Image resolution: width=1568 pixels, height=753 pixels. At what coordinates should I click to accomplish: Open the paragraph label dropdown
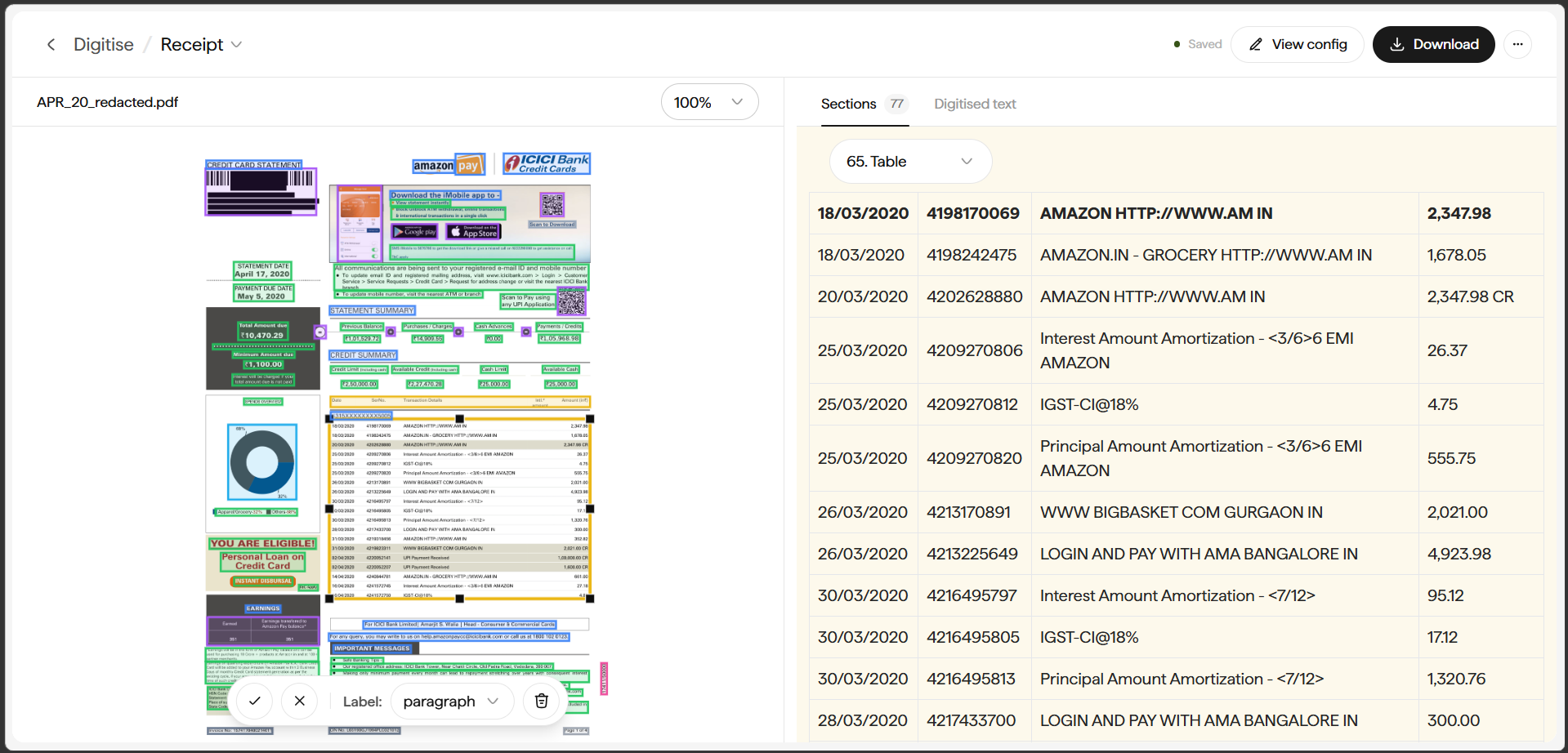(x=451, y=701)
